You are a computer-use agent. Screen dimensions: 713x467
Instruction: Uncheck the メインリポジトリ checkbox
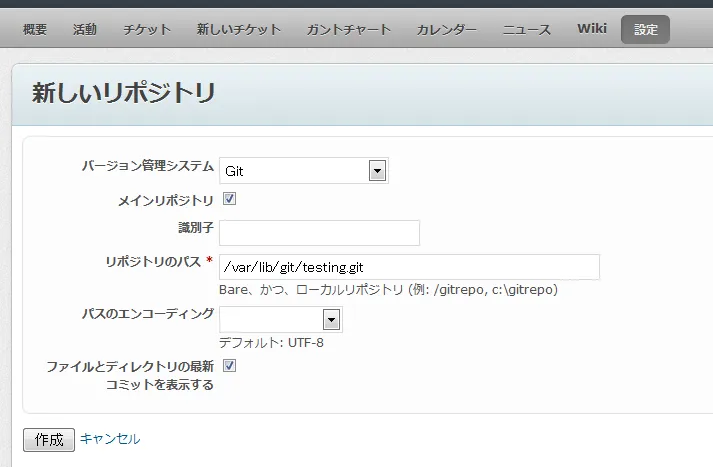click(x=229, y=200)
